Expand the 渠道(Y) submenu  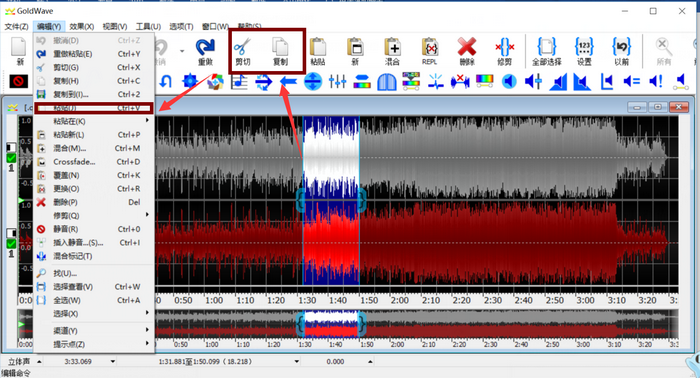click(x=94, y=331)
